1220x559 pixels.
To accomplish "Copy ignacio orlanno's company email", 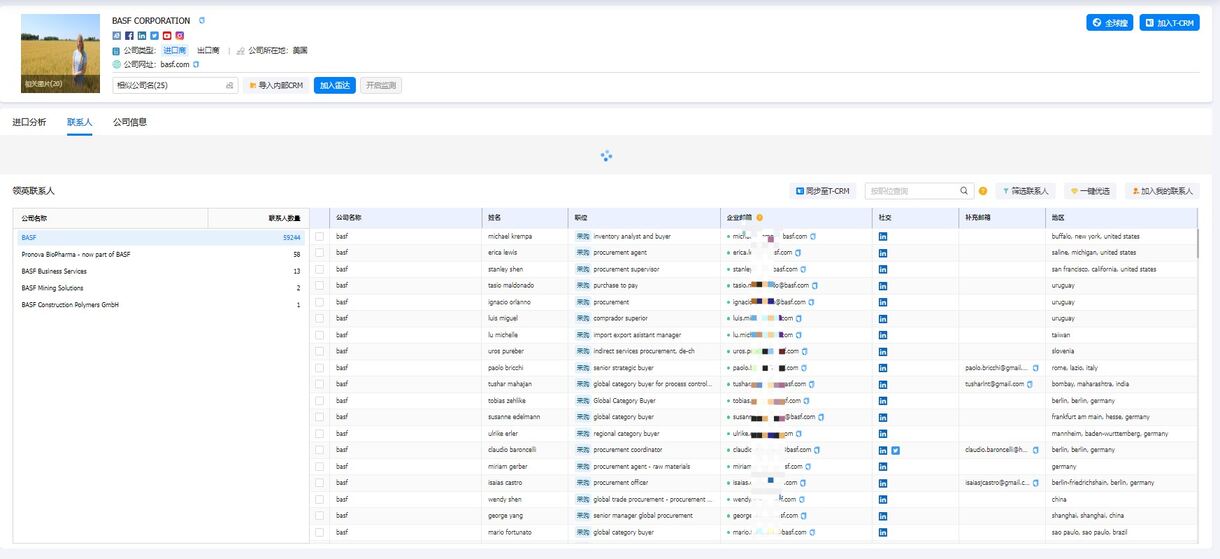I will (812, 302).
